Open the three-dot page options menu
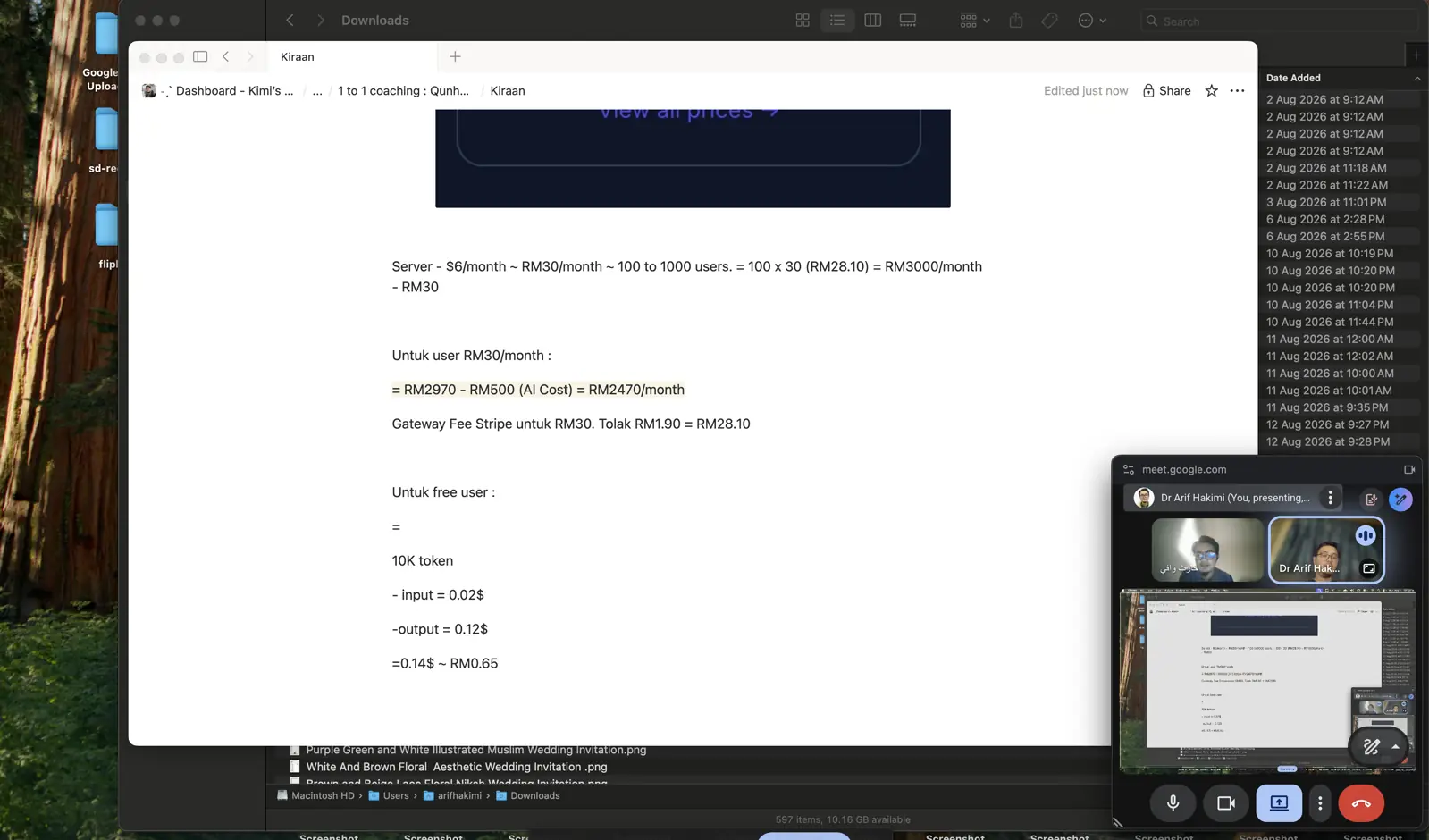This screenshot has height=840, width=1429. point(1237,90)
